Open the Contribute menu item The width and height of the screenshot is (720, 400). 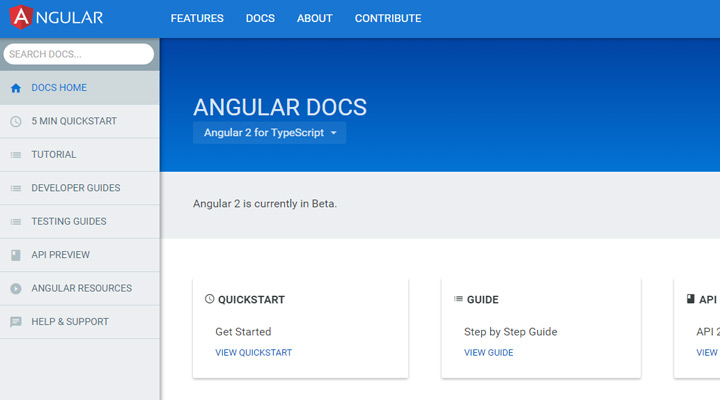(388, 18)
